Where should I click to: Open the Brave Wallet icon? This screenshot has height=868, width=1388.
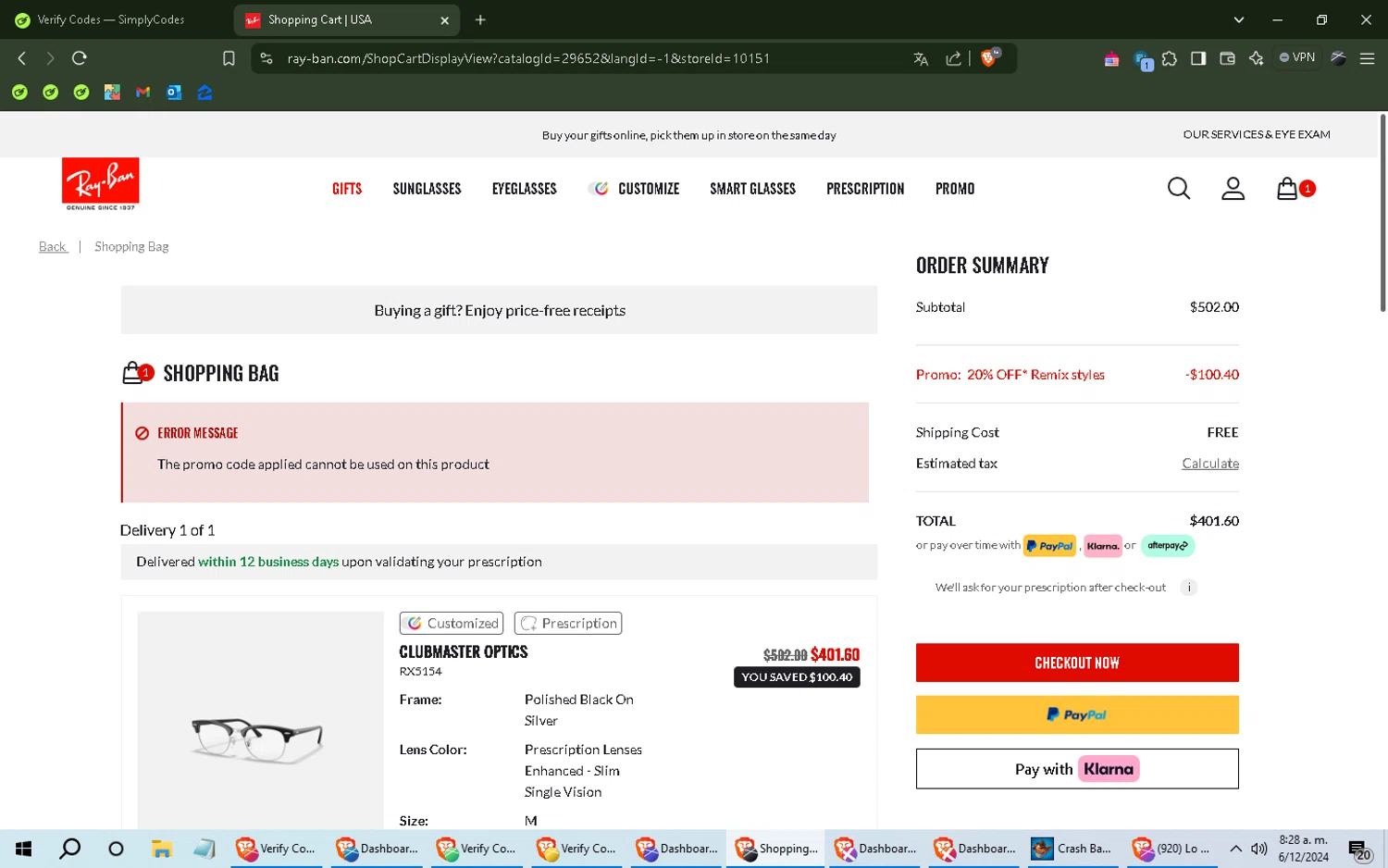[x=1227, y=58]
